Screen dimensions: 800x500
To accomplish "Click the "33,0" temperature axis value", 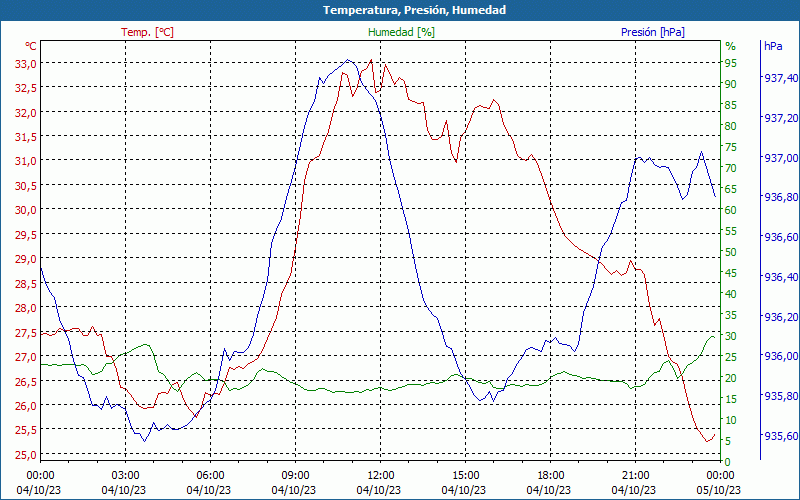I will click(26, 63).
